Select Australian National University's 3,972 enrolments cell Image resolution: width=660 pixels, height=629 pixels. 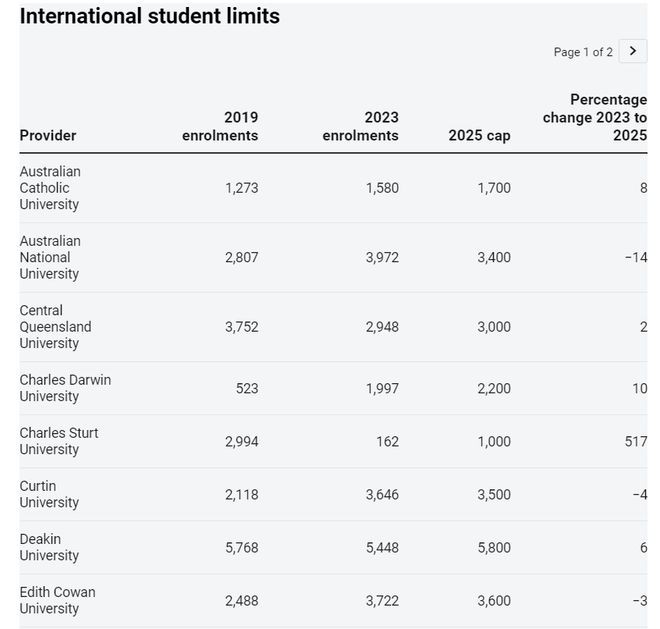point(382,257)
